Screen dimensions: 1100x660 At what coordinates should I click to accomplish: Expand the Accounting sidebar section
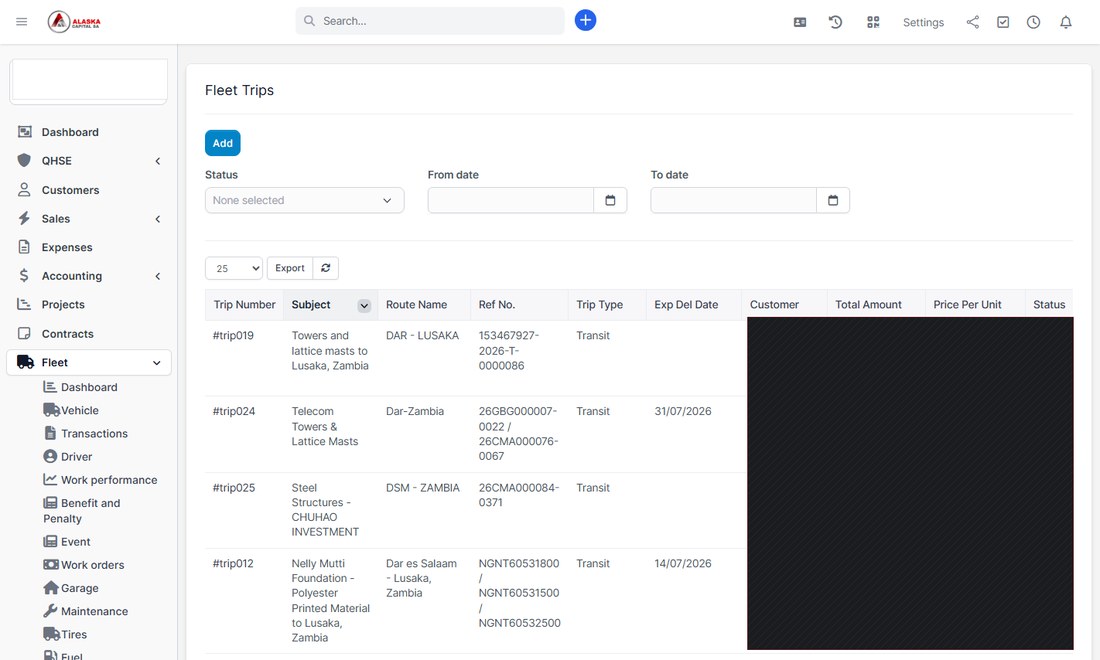[x=88, y=276]
